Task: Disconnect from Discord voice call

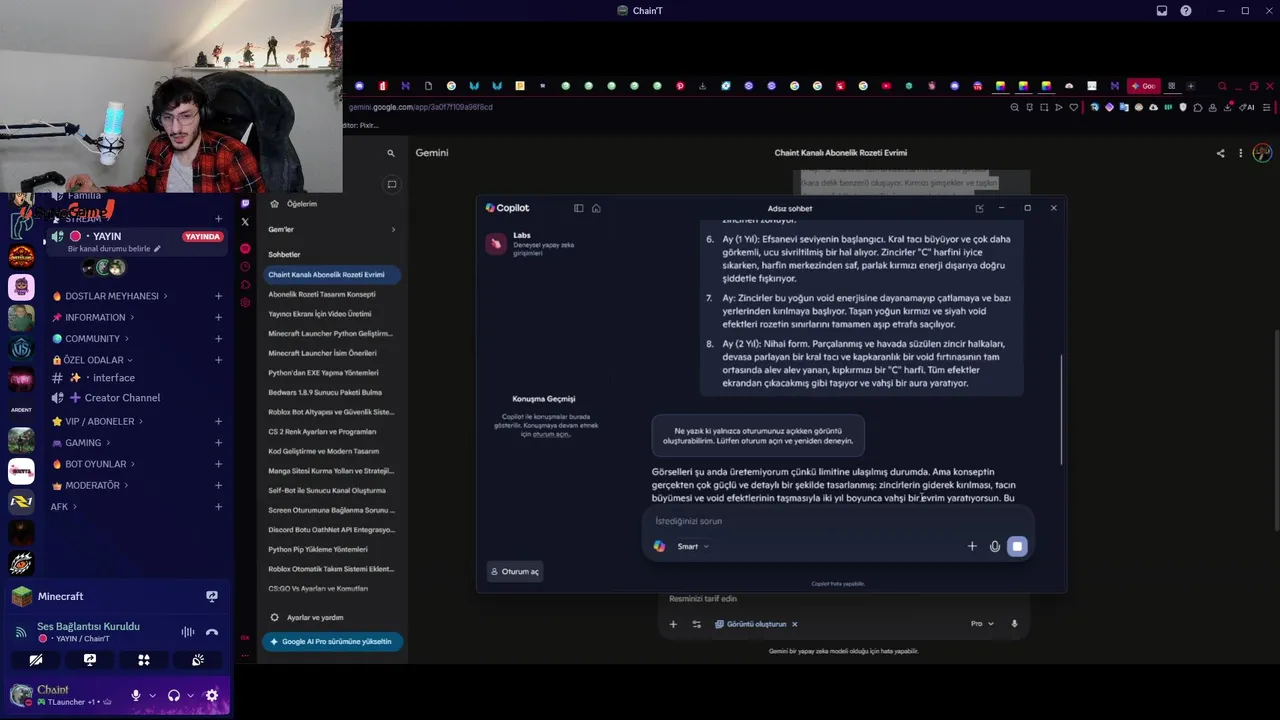Action: (212, 632)
